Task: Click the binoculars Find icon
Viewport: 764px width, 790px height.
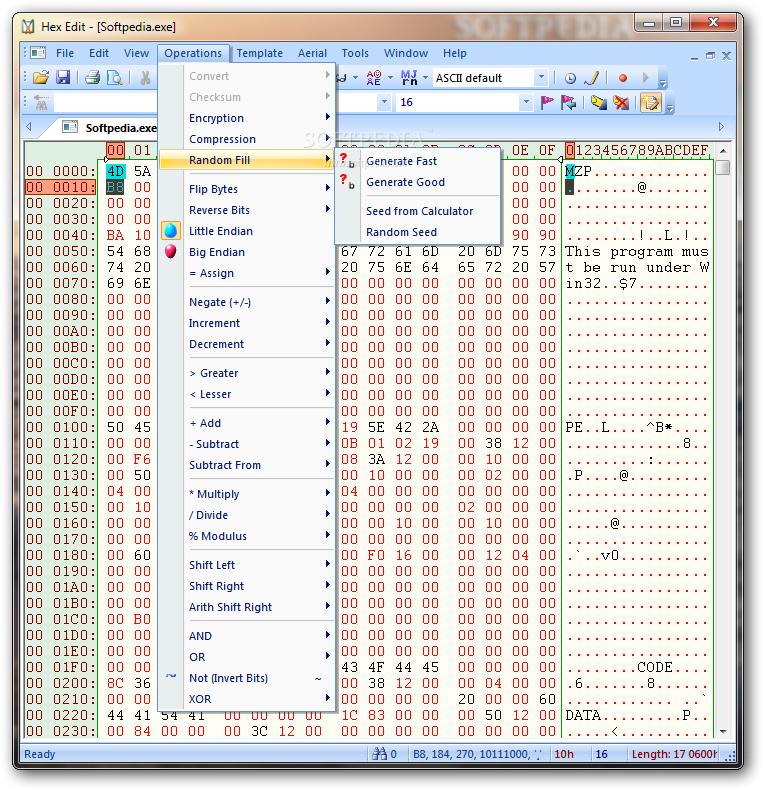Action: coord(41,103)
